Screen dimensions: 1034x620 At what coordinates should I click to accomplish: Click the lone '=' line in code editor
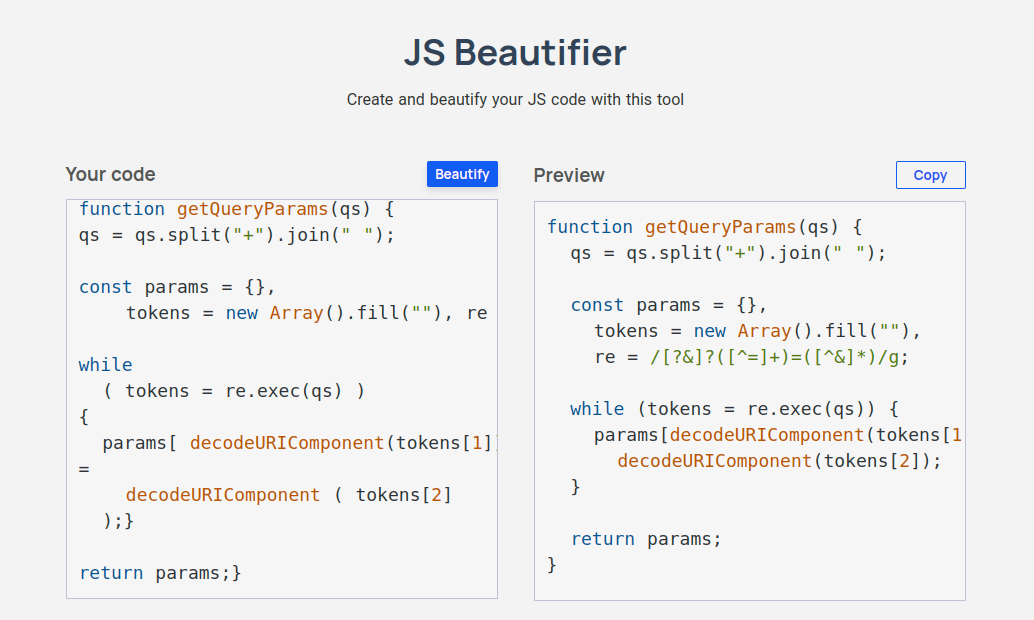pos(85,469)
